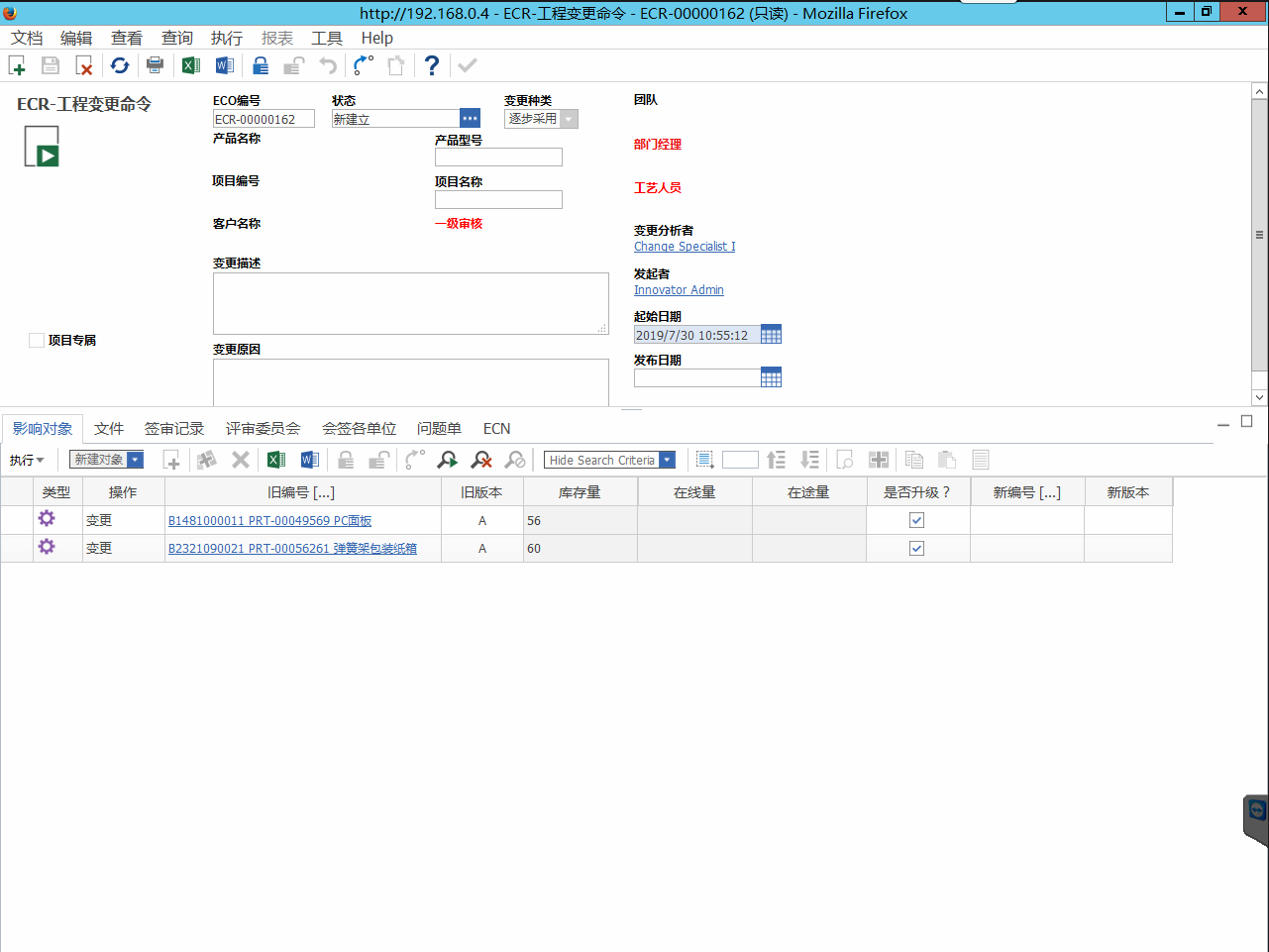The image size is (1269, 952).
Task: Click the print icon in main toolbar
Action: click(155, 65)
